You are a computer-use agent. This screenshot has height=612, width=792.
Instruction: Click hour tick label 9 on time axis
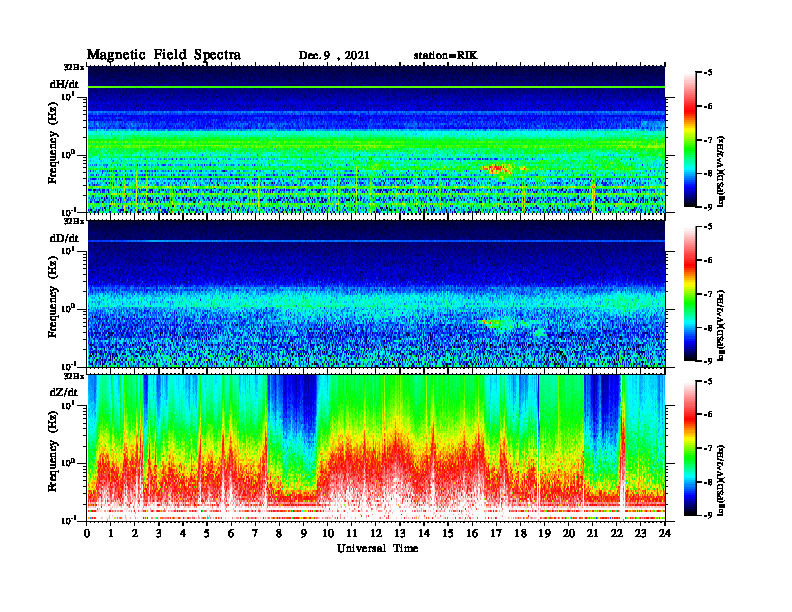coord(304,533)
